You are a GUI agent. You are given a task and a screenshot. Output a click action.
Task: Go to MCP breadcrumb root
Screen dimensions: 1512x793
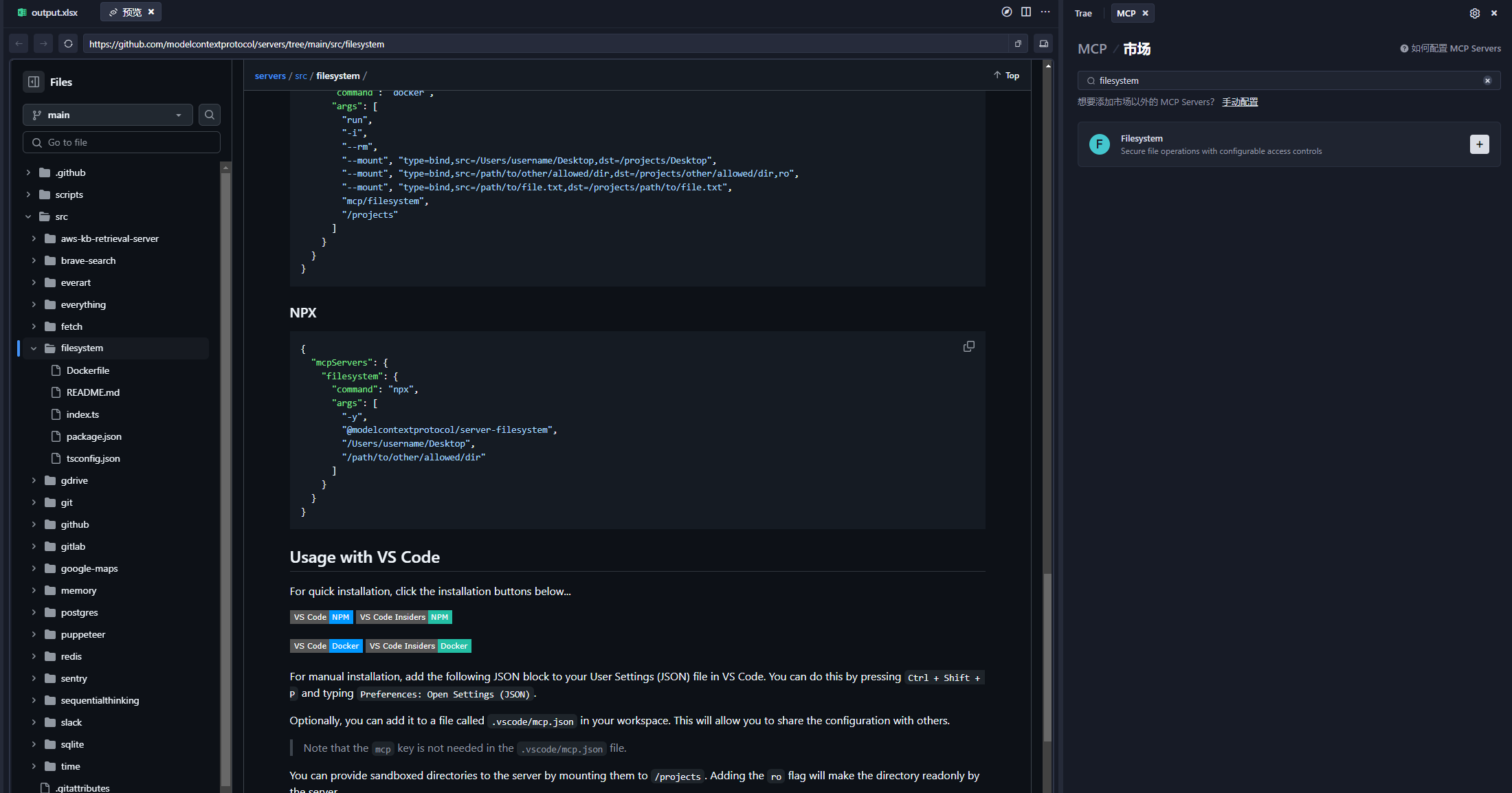1092,49
